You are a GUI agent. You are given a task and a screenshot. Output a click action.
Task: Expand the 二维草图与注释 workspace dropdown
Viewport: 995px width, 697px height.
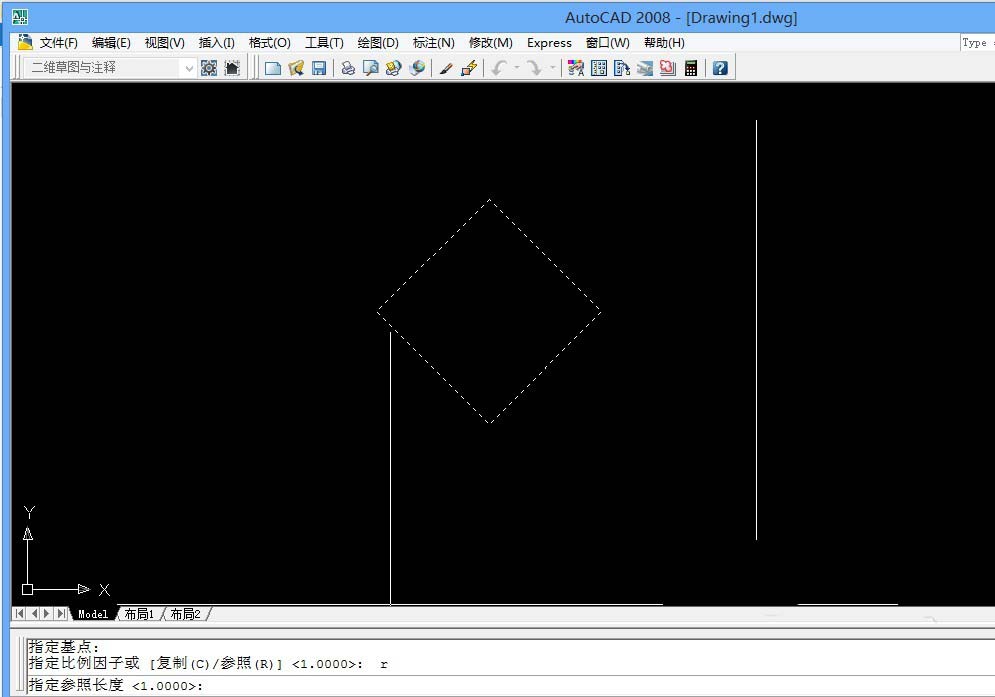pos(188,68)
